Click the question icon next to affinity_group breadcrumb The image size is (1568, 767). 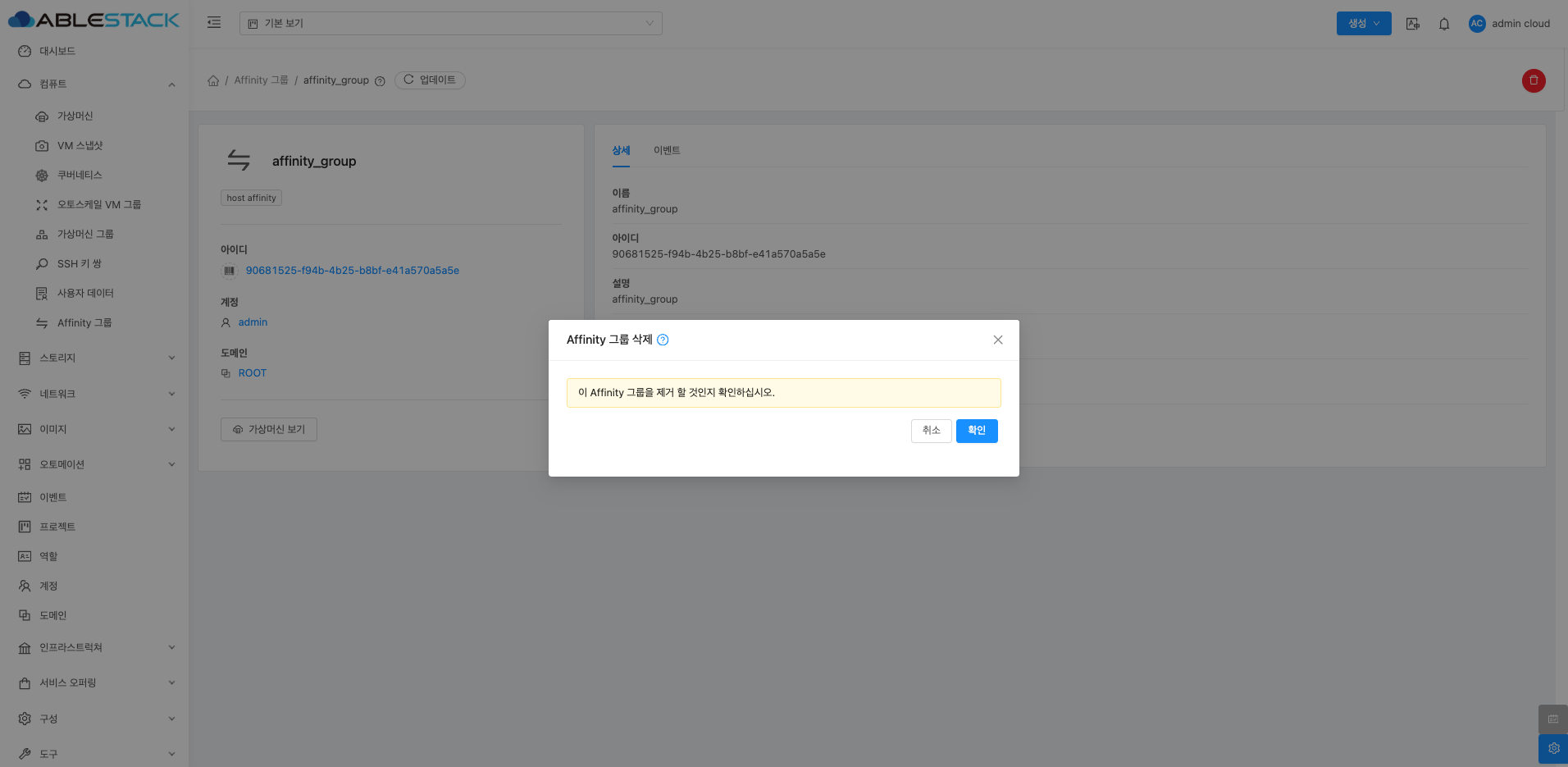[x=380, y=81]
